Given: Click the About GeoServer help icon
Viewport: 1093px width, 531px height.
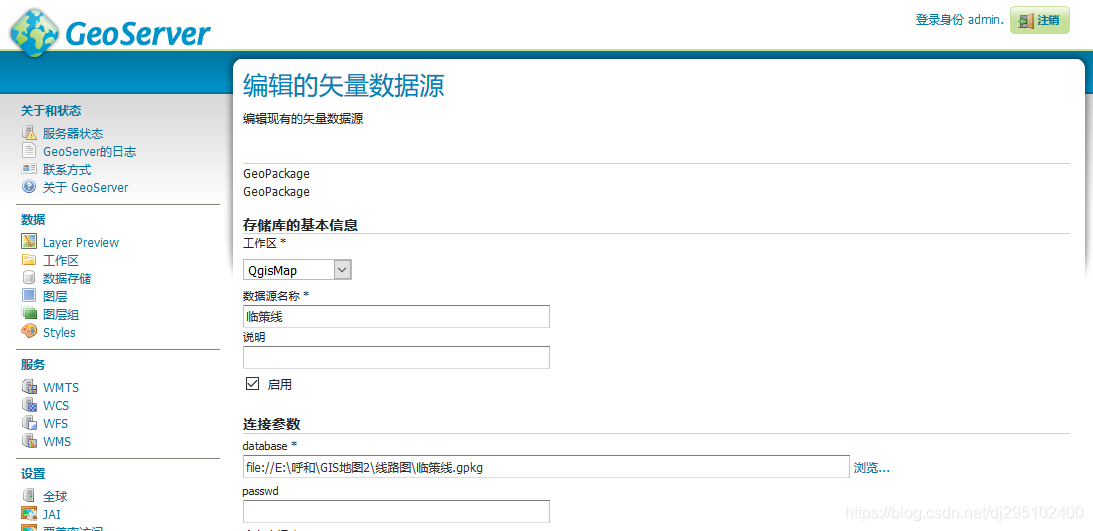Looking at the screenshot, I should 29,187.
